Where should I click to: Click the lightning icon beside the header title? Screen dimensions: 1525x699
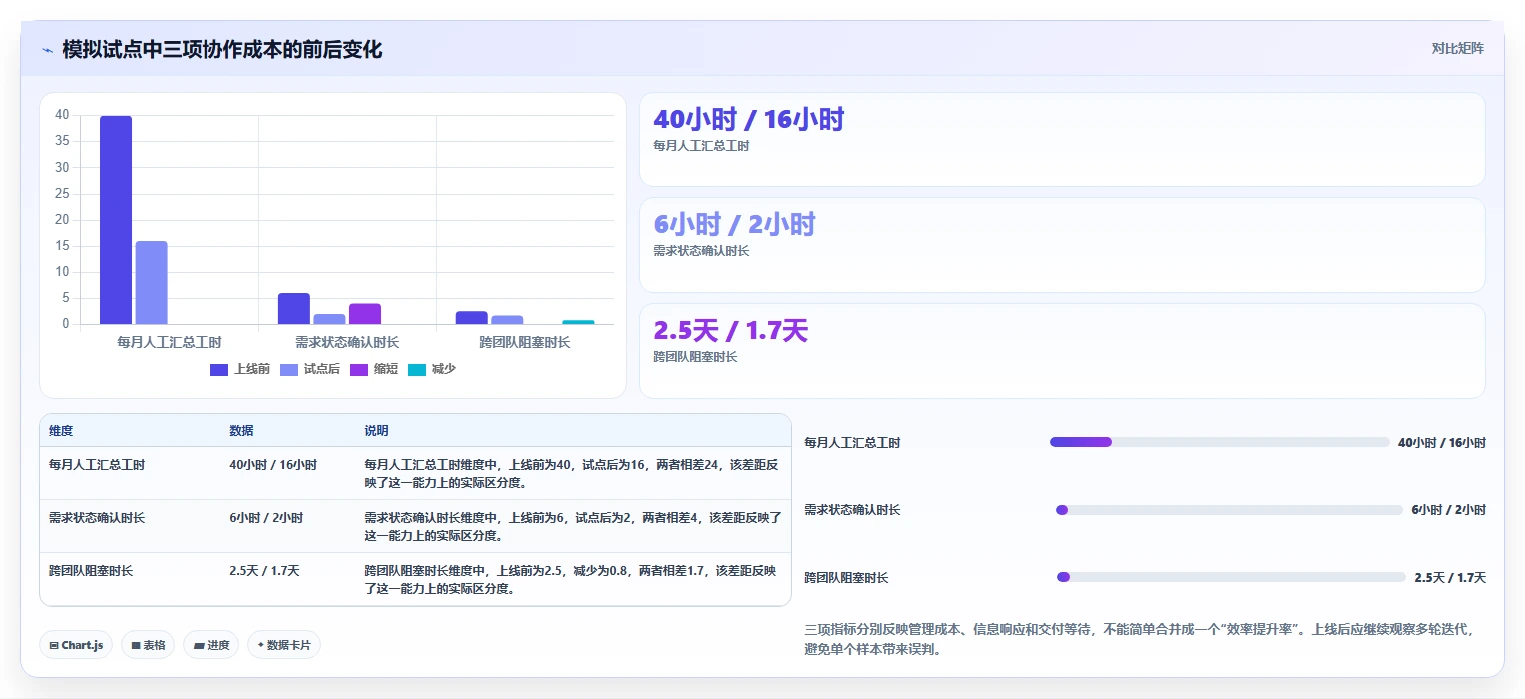click(x=48, y=50)
